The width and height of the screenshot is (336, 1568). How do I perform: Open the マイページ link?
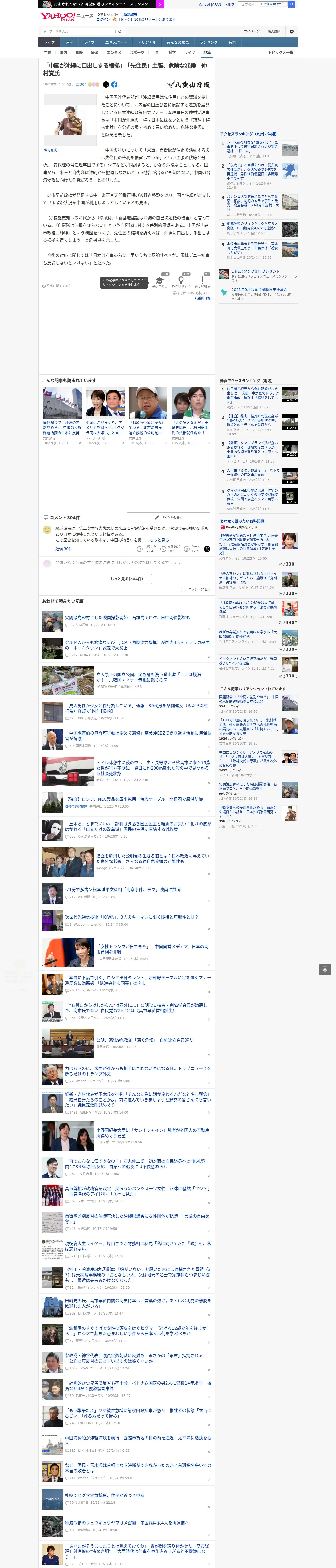251,32
